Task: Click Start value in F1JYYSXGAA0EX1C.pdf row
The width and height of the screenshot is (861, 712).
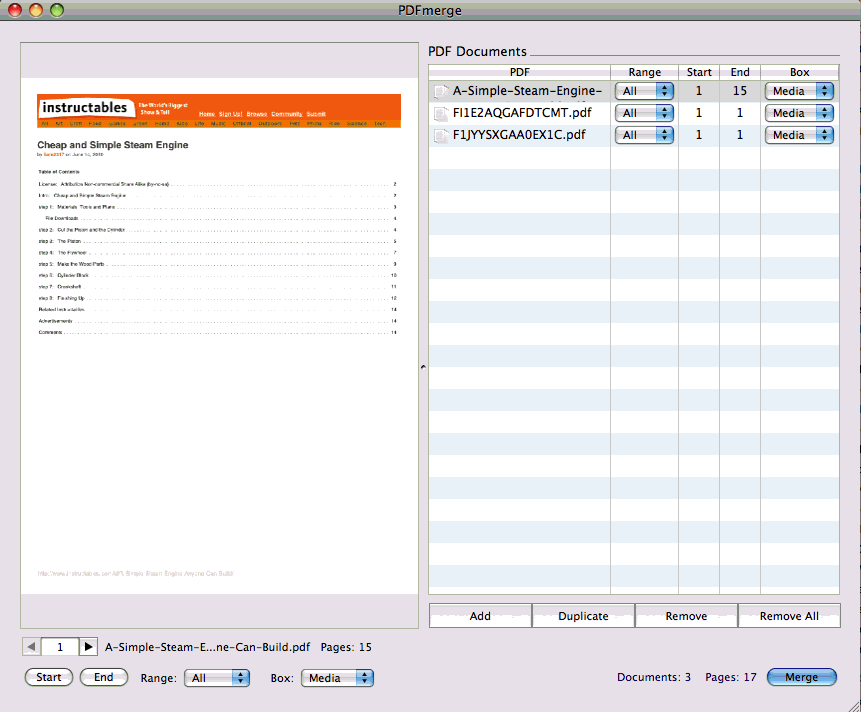Action: [x=699, y=135]
